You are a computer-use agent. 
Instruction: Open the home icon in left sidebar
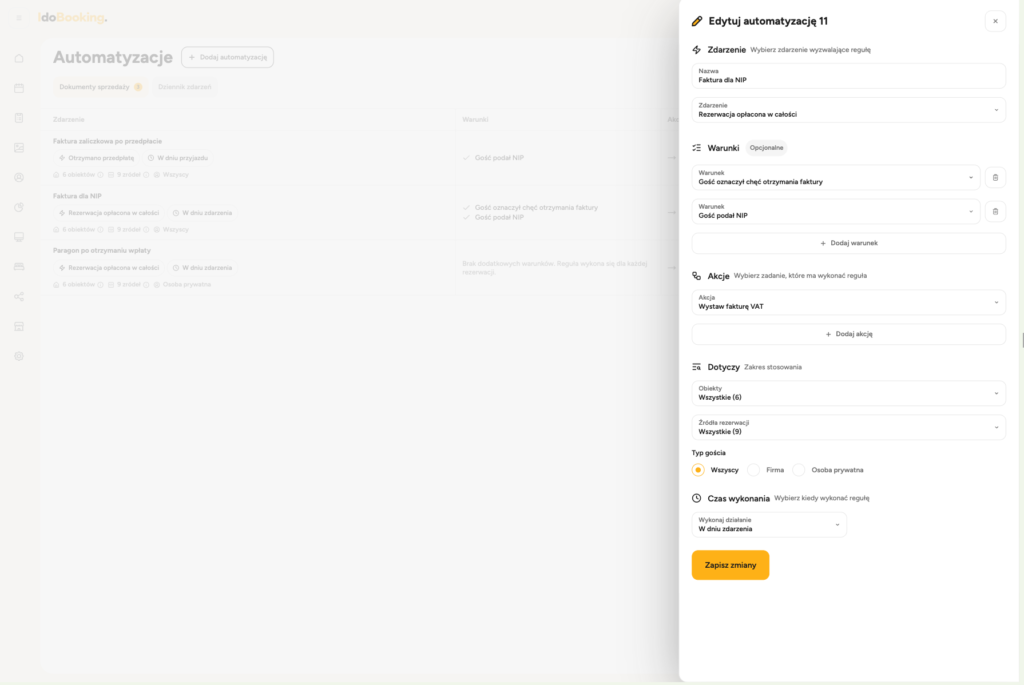[x=19, y=58]
